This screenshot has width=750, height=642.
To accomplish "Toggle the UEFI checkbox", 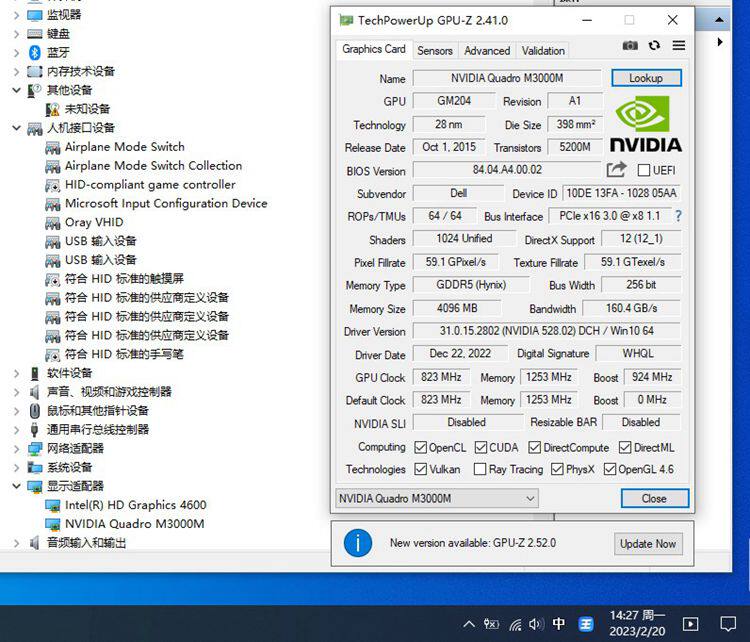I will 644,170.
